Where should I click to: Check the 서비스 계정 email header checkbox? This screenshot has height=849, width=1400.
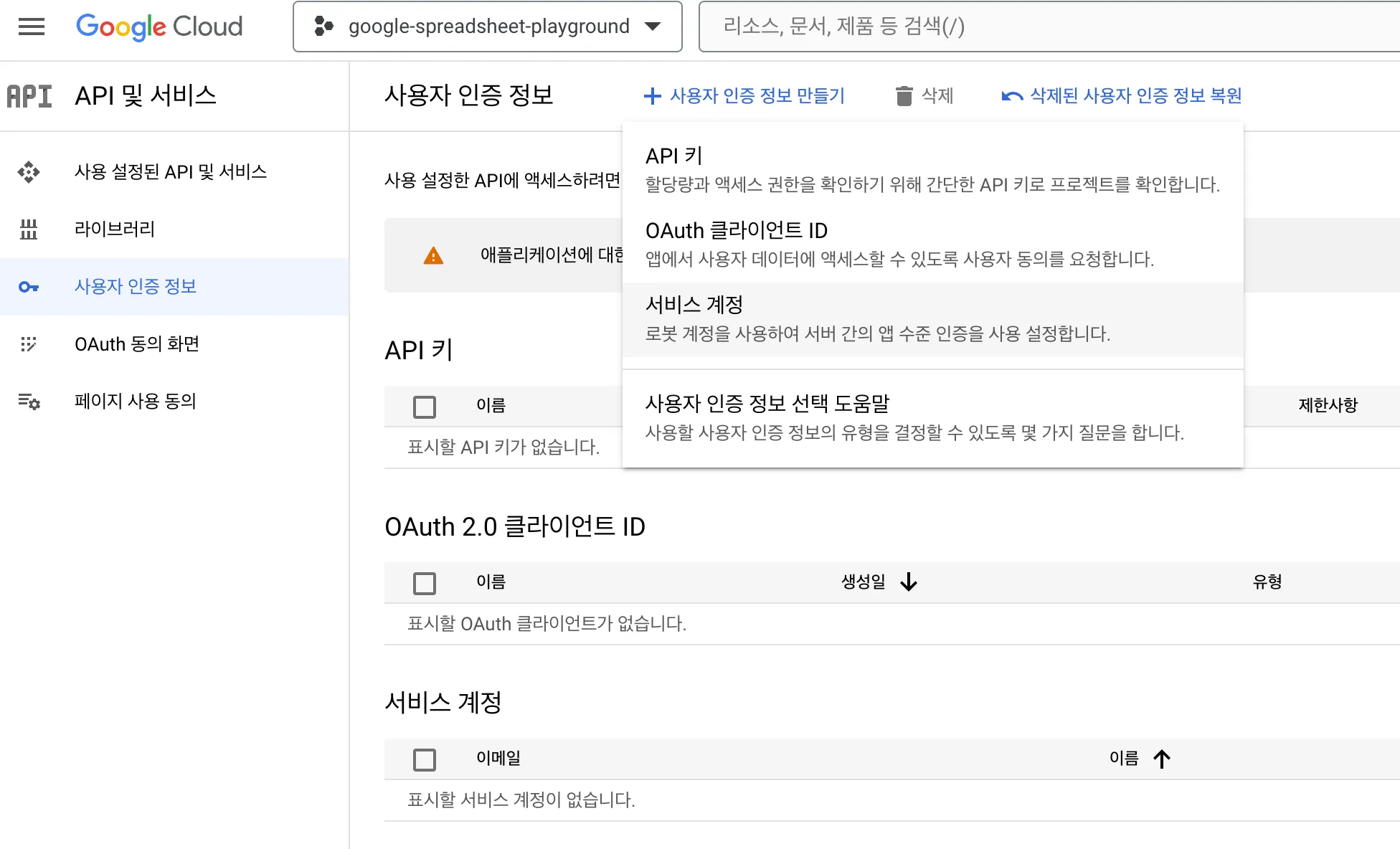pyautogui.click(x=424, y=759)
